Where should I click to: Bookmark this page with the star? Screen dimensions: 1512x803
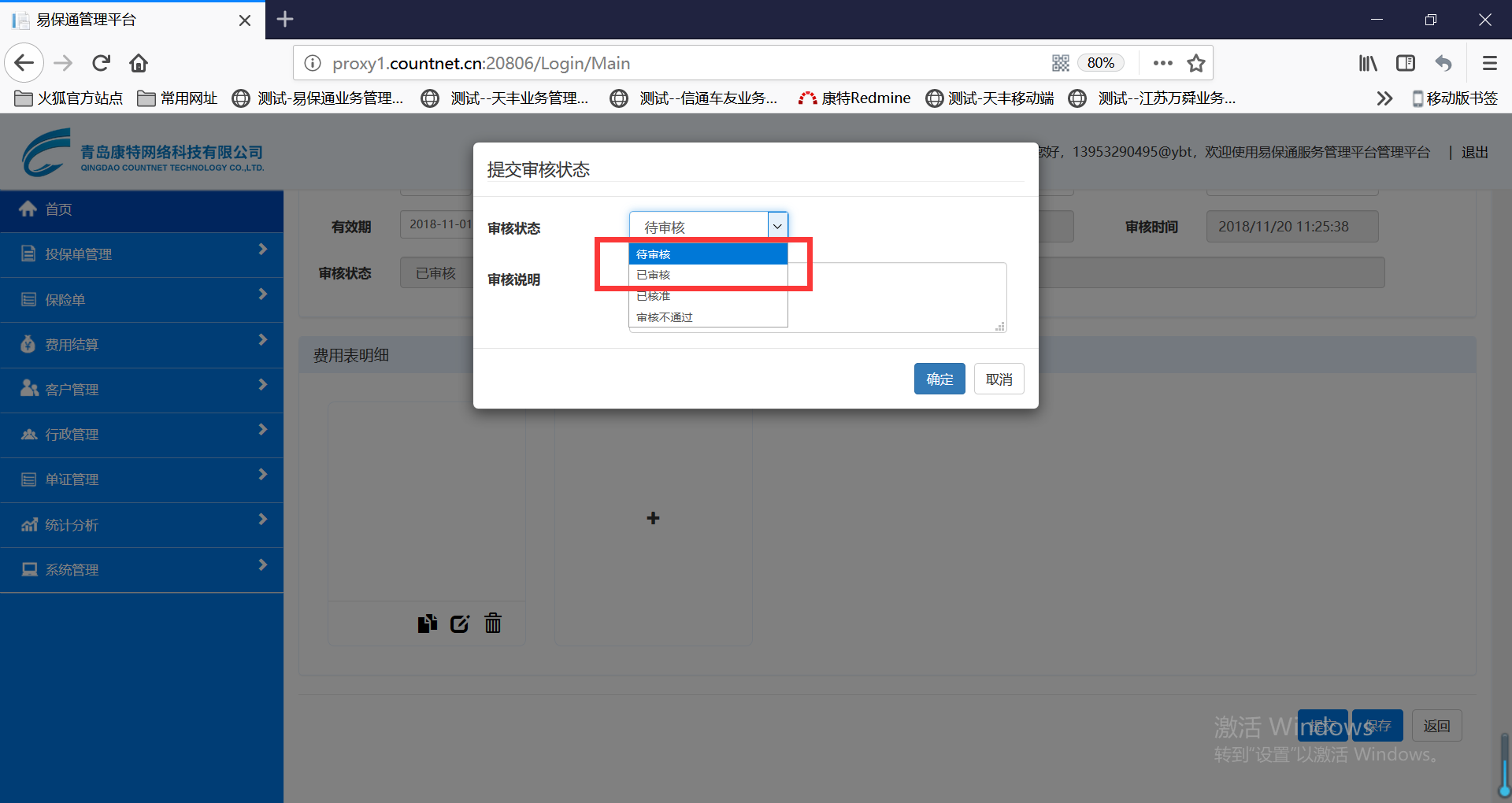1196,63
